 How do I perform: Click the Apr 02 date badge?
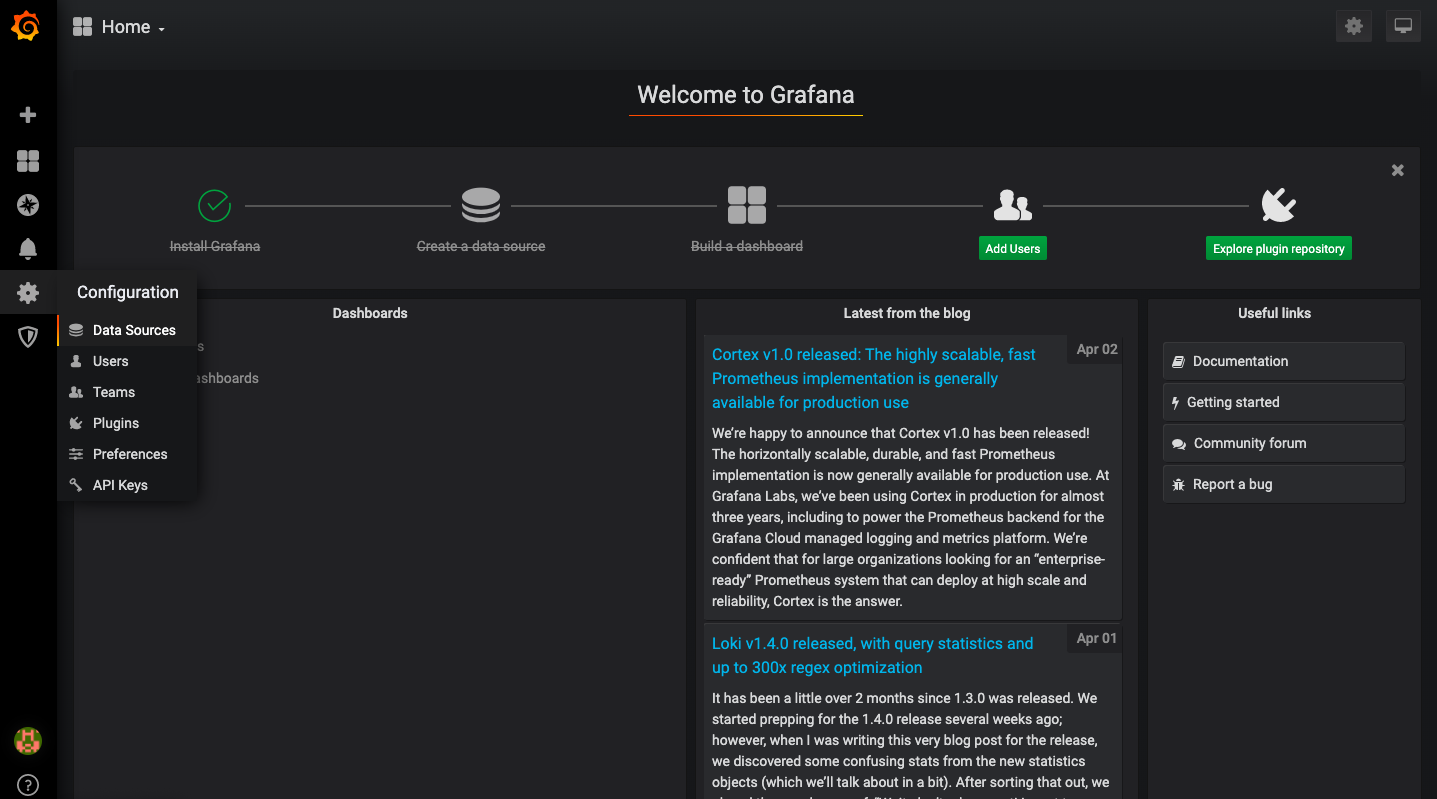1097,349
